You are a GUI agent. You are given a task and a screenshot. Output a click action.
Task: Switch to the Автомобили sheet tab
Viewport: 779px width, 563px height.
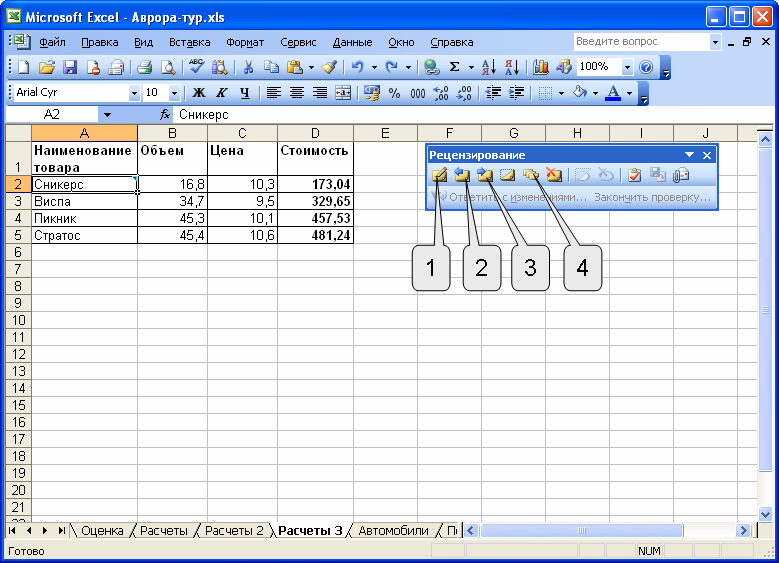coord(393,531)
